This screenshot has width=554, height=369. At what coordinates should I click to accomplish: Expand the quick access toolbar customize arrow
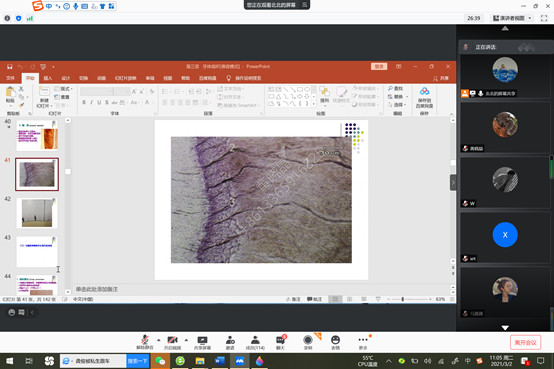[x=53, y=66]
